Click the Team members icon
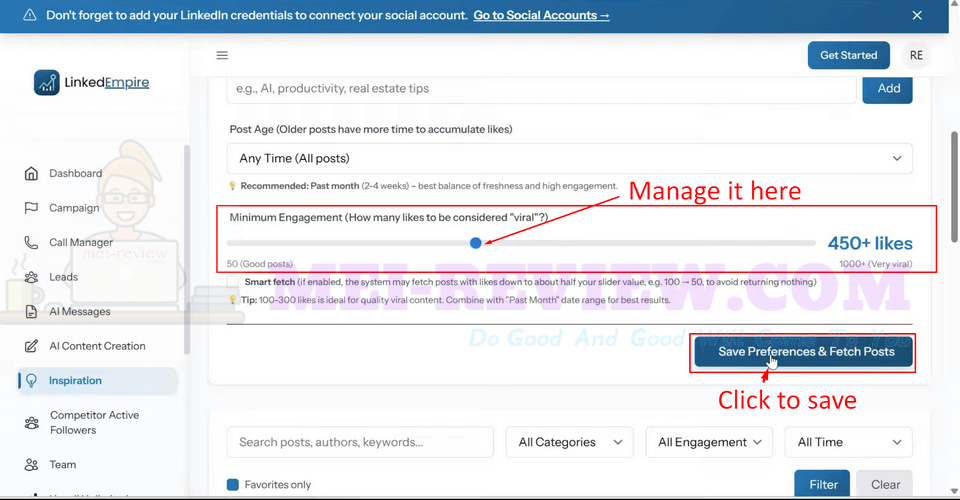The image size is (960, 500). [x=31, y=465]
